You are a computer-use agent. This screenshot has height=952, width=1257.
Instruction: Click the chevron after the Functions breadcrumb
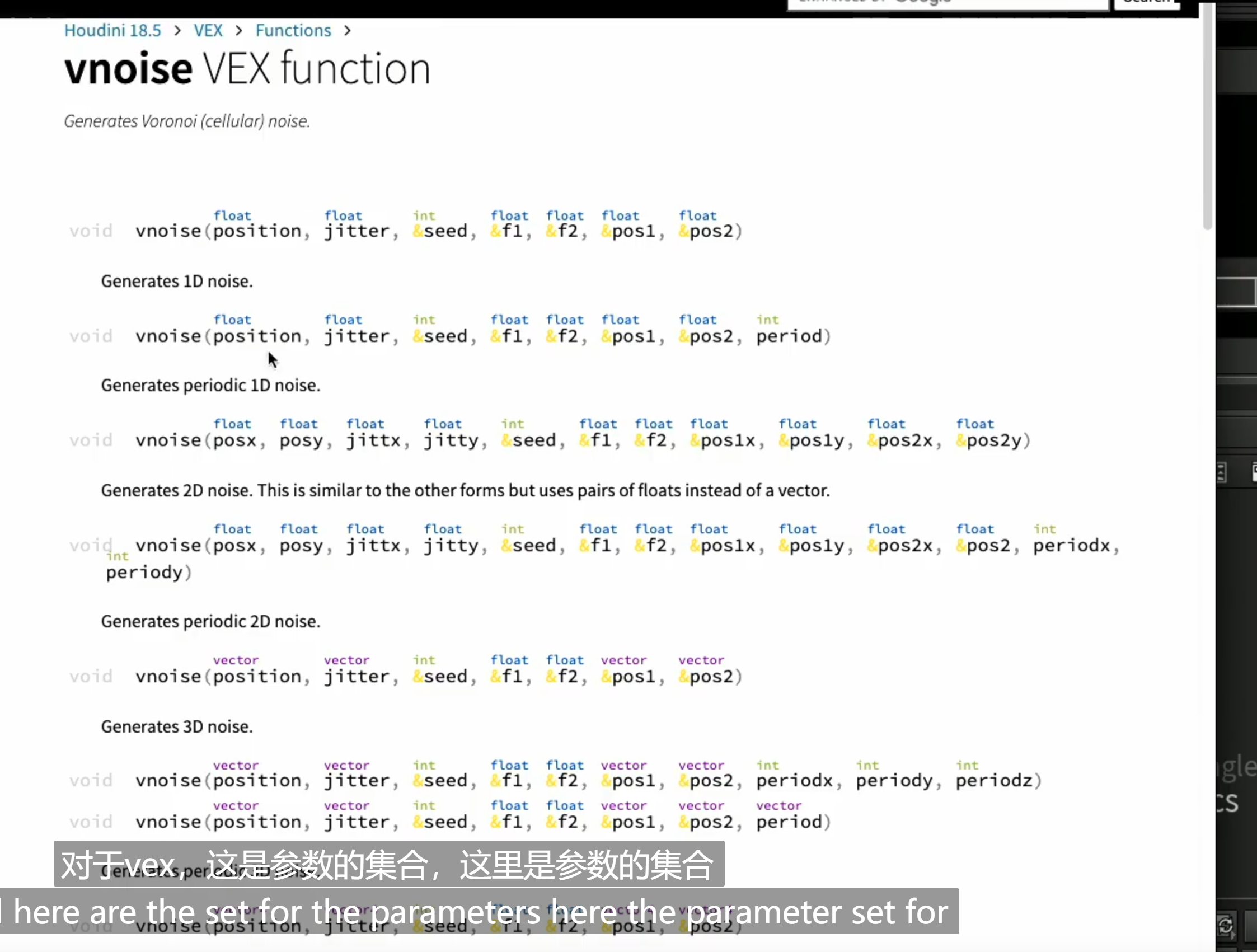click(x=348, y=31)
